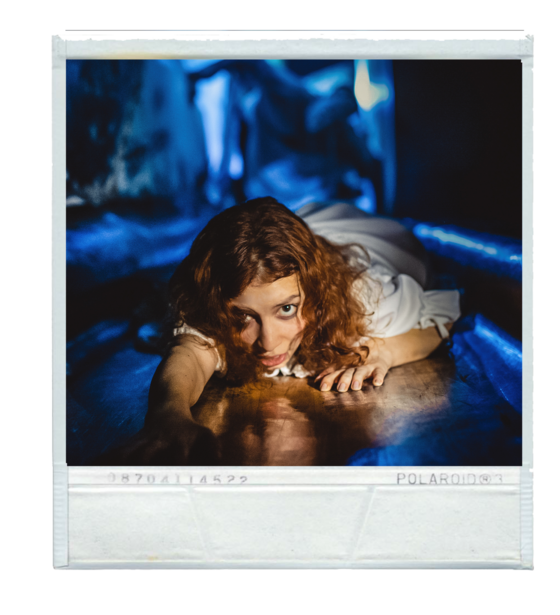Click the woman's visible eye
The width and height of the screenshot is (560, 615).
pyautogui.click(x=288, y=309)
